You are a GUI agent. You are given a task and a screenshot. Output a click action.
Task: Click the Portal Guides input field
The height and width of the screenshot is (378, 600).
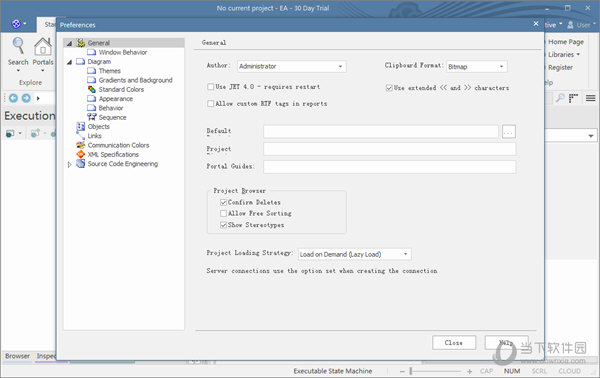pos(390,167)
